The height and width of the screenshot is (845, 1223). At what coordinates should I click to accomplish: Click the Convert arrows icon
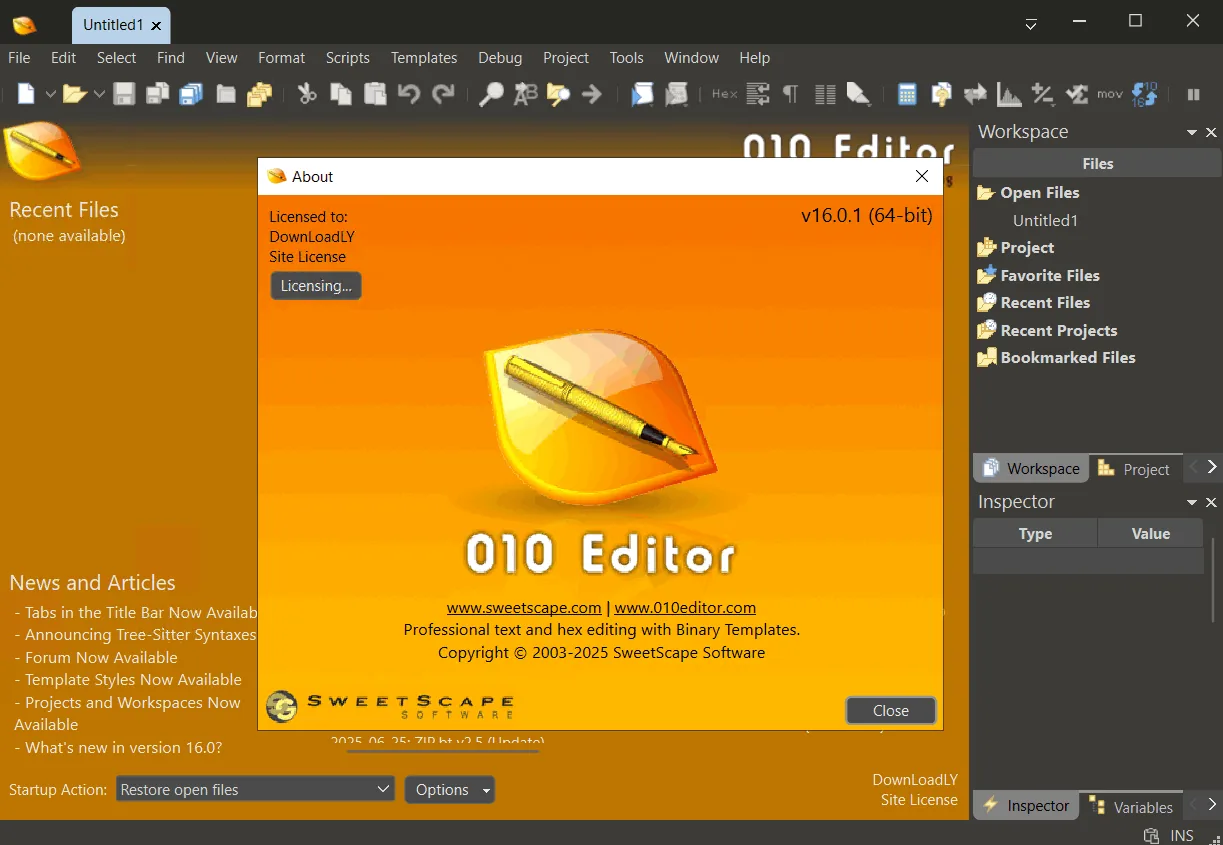975,94
